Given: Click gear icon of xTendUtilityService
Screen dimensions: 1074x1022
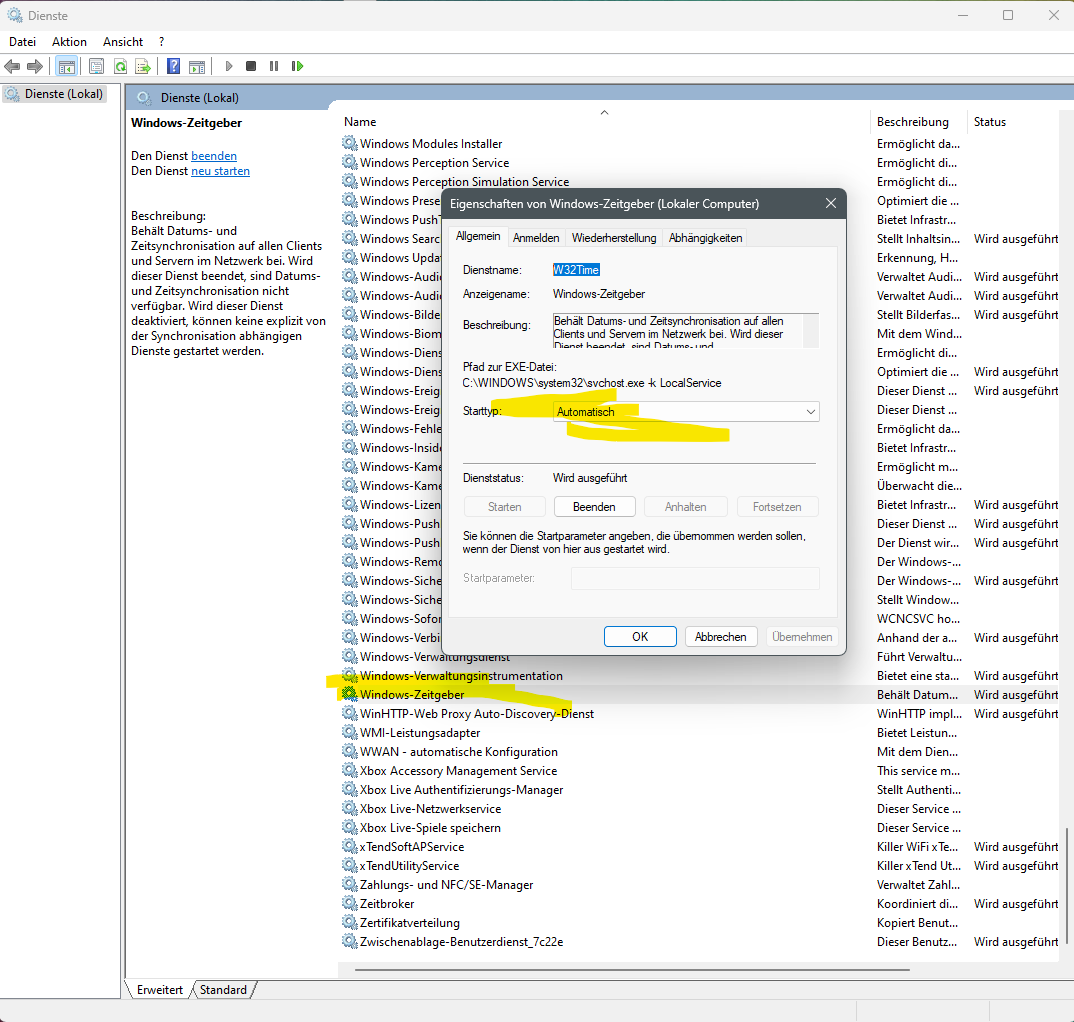Looking at the screenshot, I should click(x=350, y=865).
